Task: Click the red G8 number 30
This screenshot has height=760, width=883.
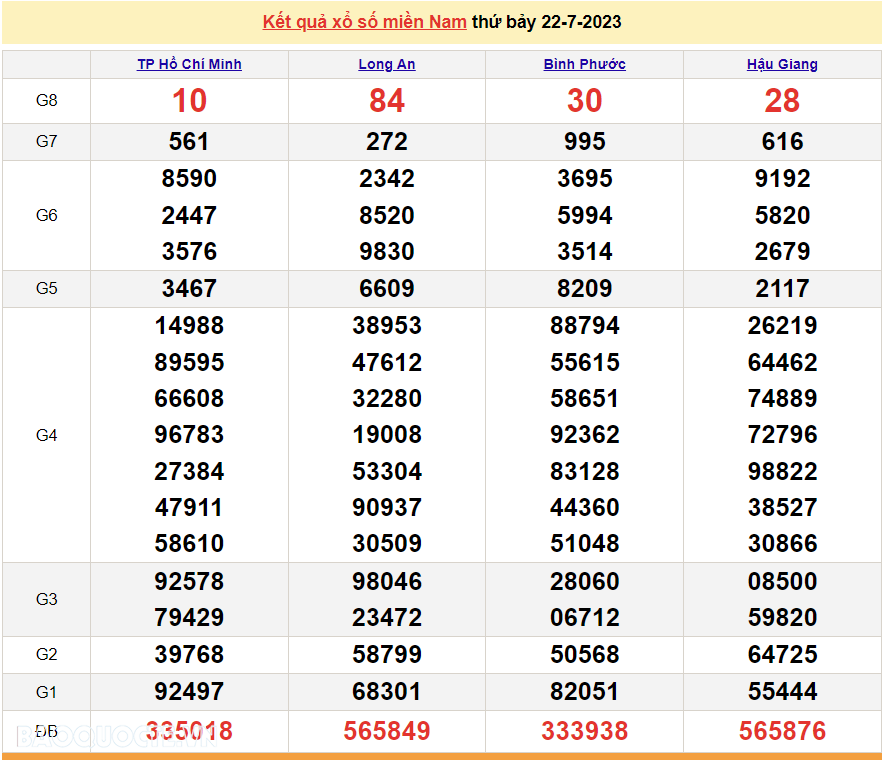Action: pos(585,101)
